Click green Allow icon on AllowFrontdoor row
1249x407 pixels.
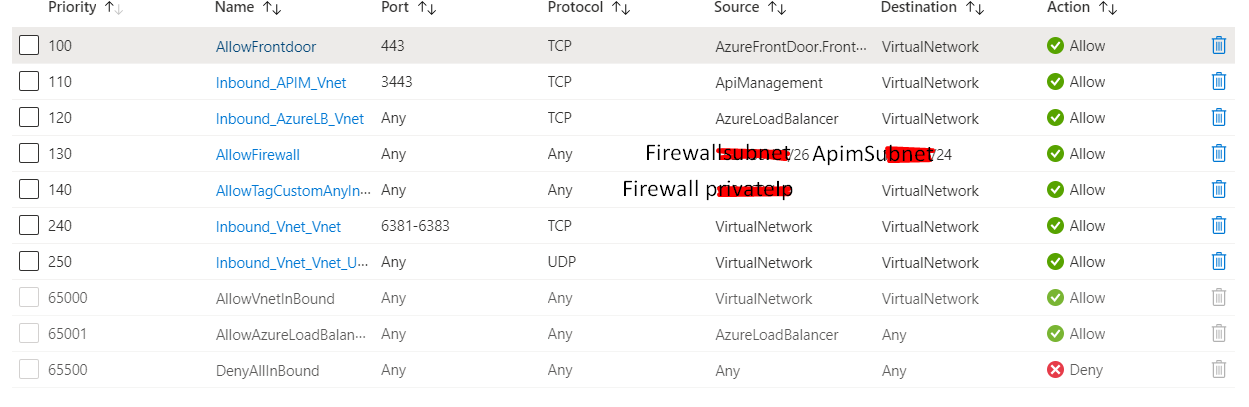[x=1055, y=46]
